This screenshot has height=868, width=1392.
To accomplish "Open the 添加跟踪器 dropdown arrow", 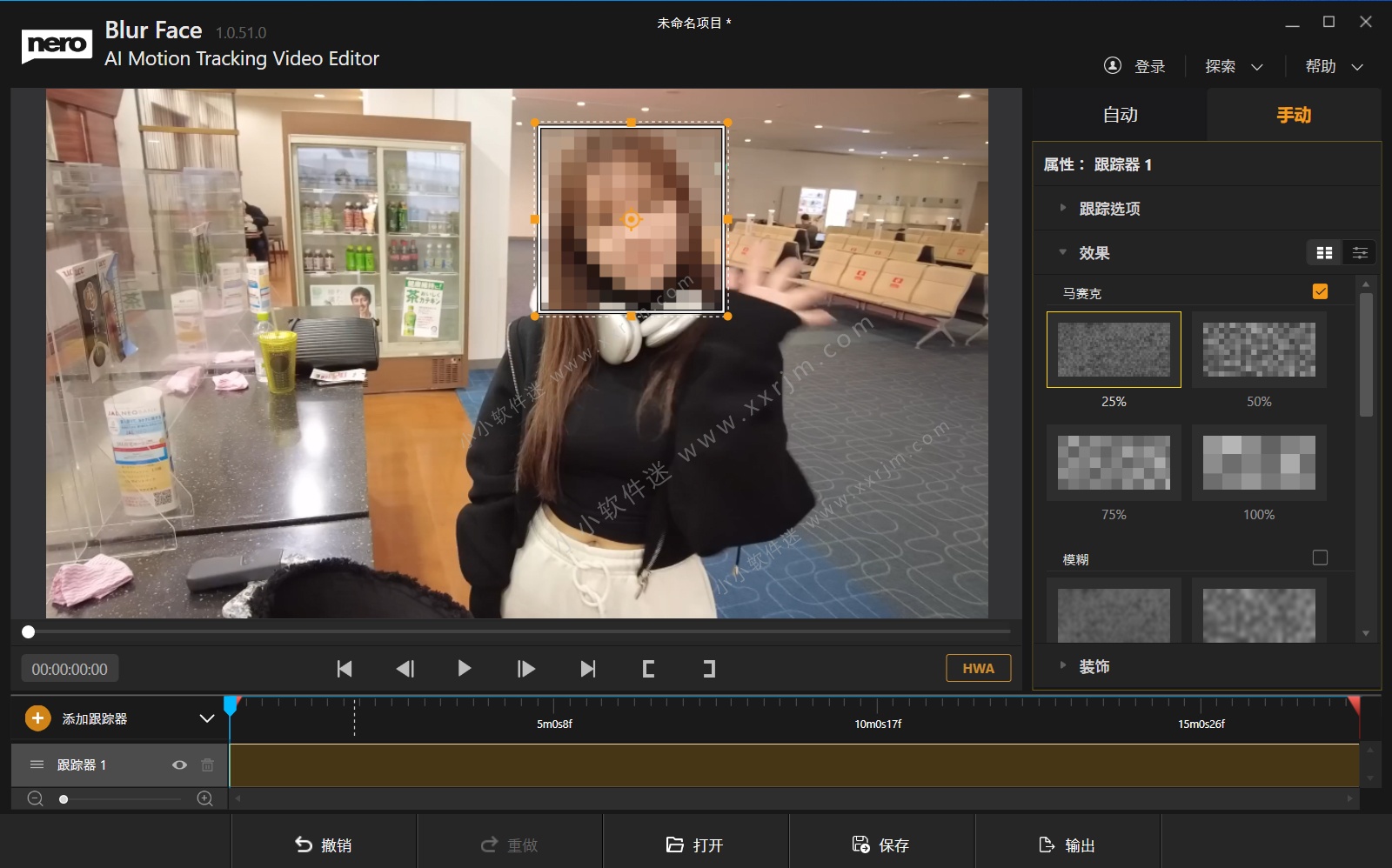I will point(207,718).
